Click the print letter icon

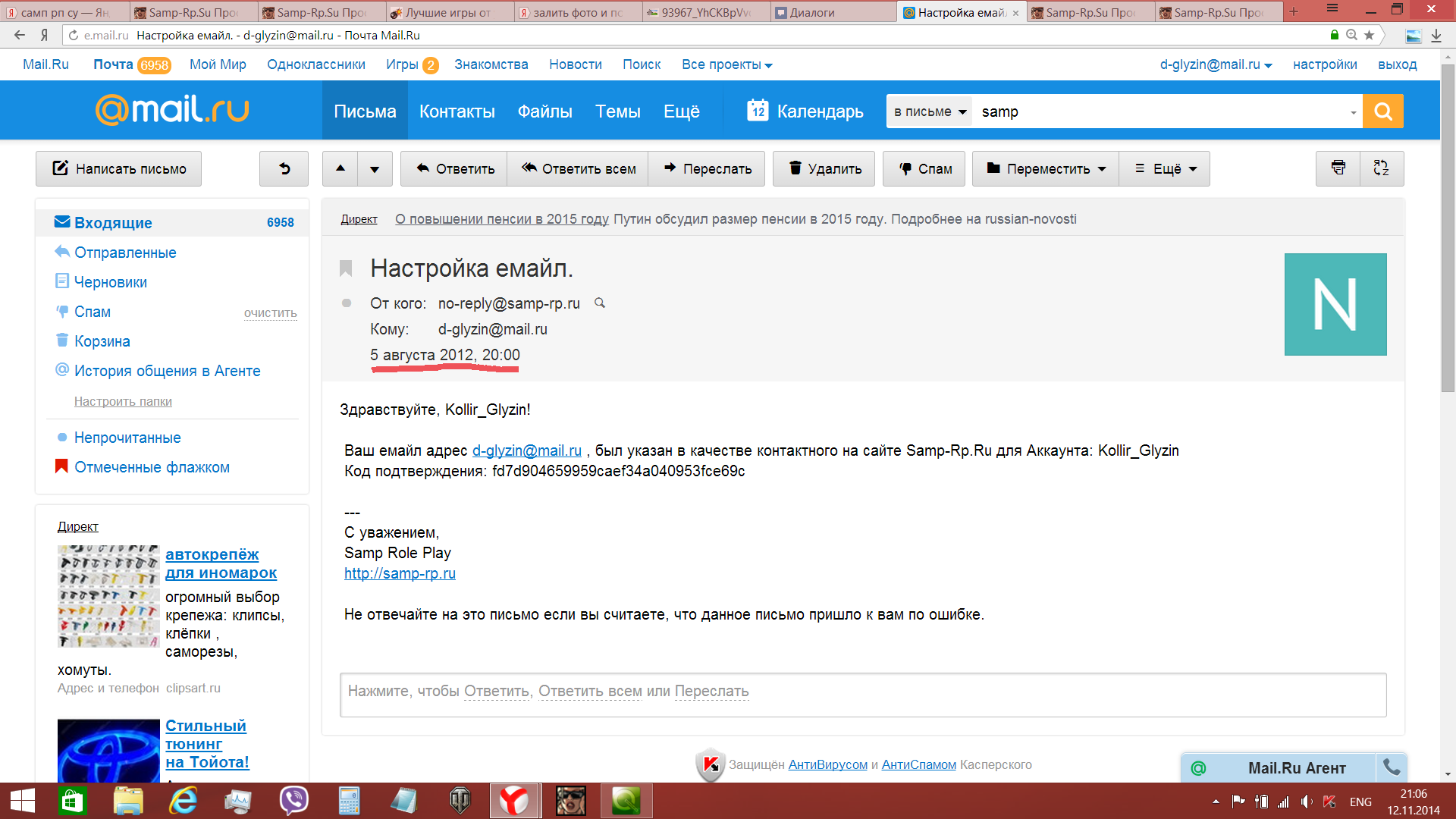point(1338,168)
